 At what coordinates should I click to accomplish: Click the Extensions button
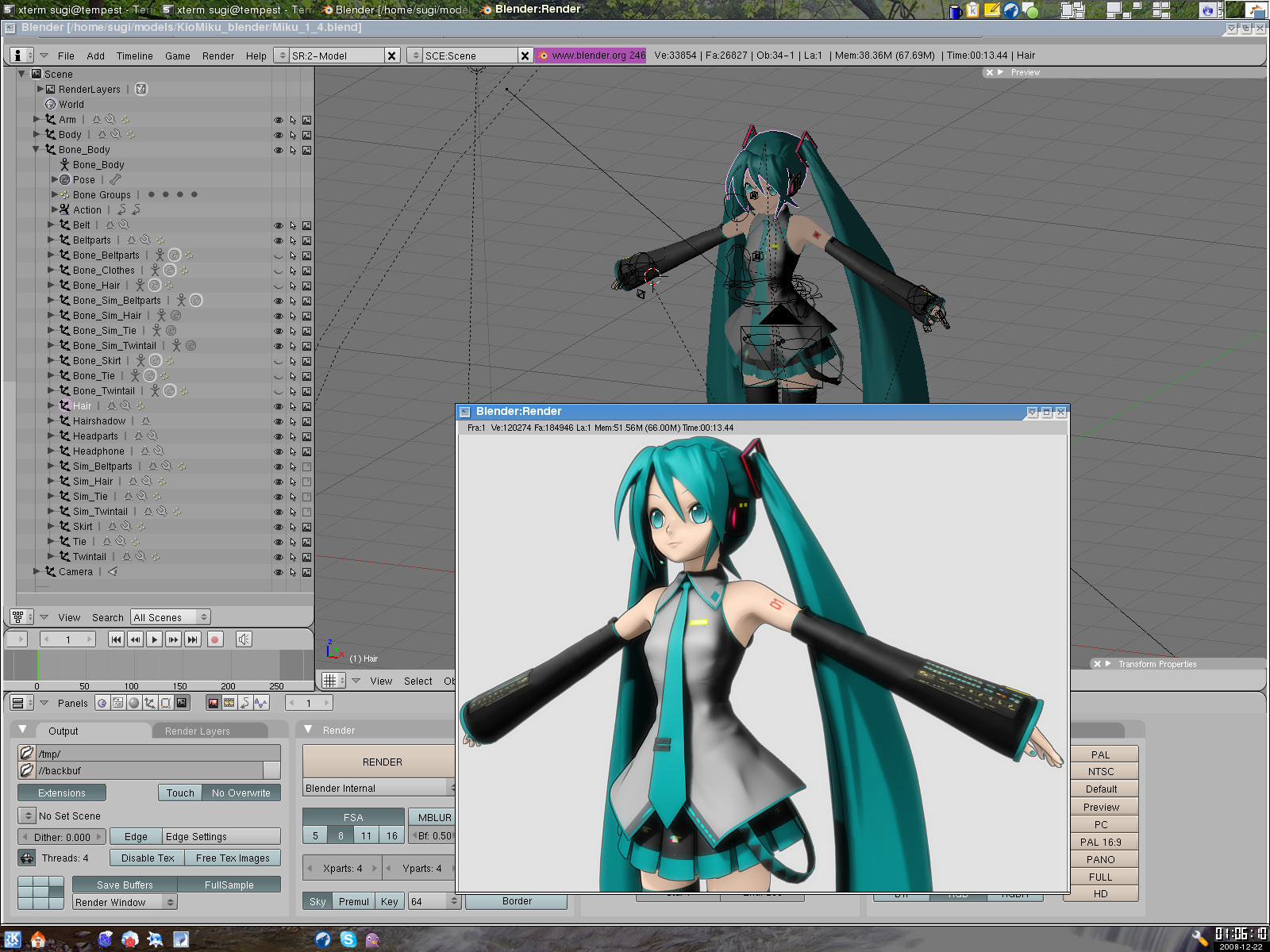point(62,793)
